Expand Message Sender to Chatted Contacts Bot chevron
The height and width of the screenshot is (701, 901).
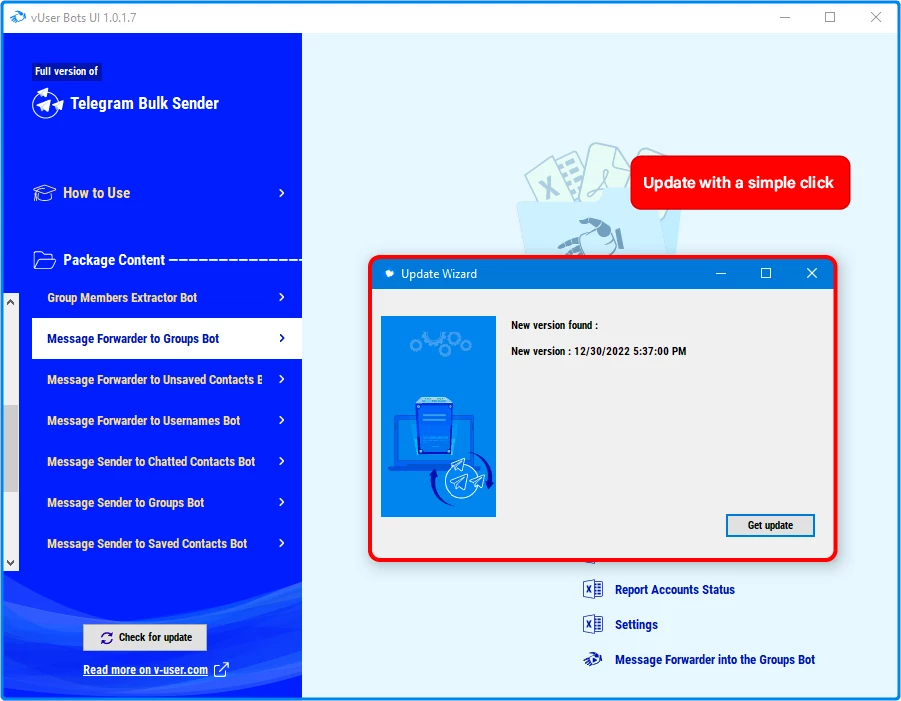[x=282, y=461]
